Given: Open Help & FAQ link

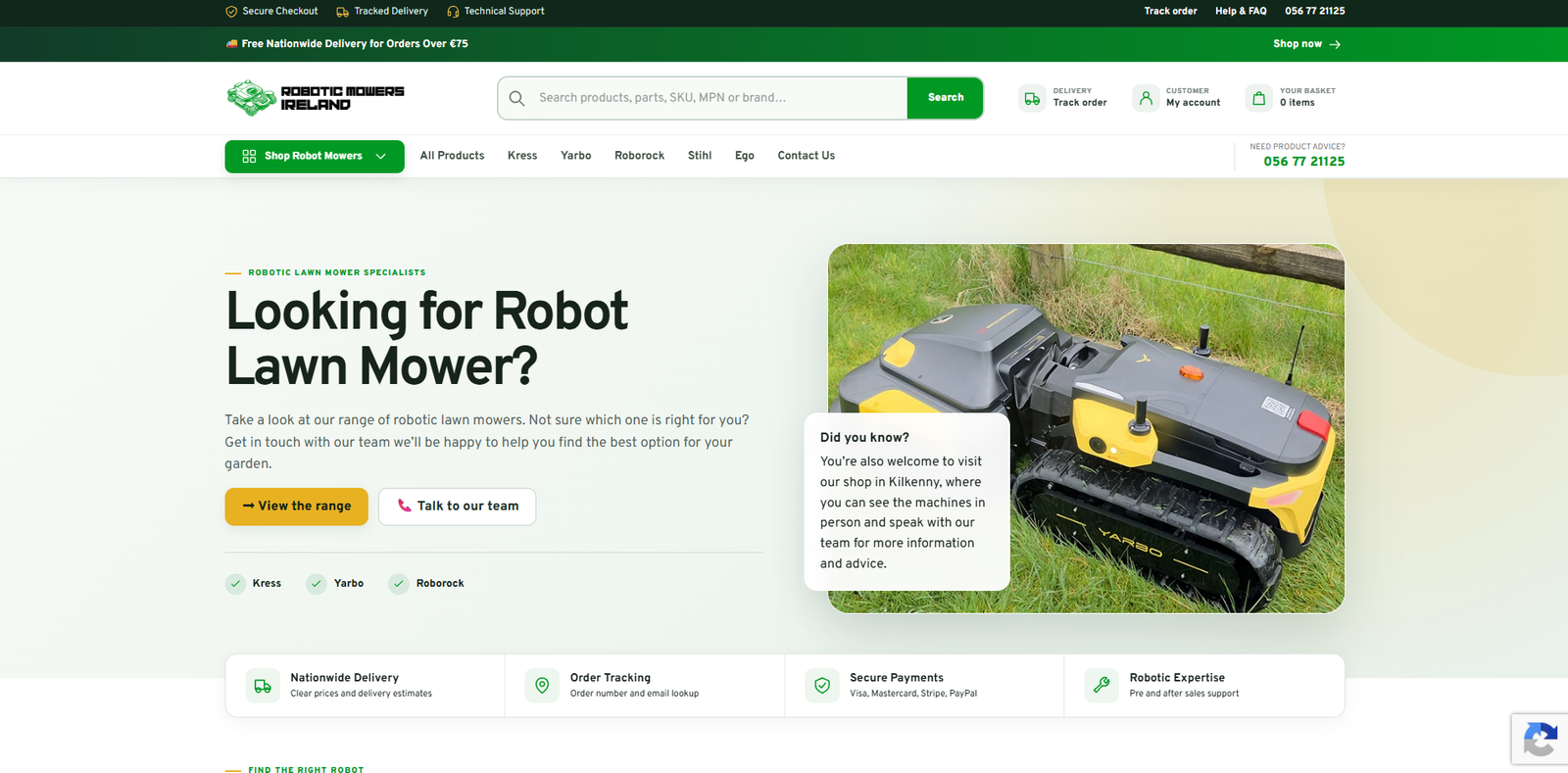Looking at the screenshot, I should coord(1241,12).
